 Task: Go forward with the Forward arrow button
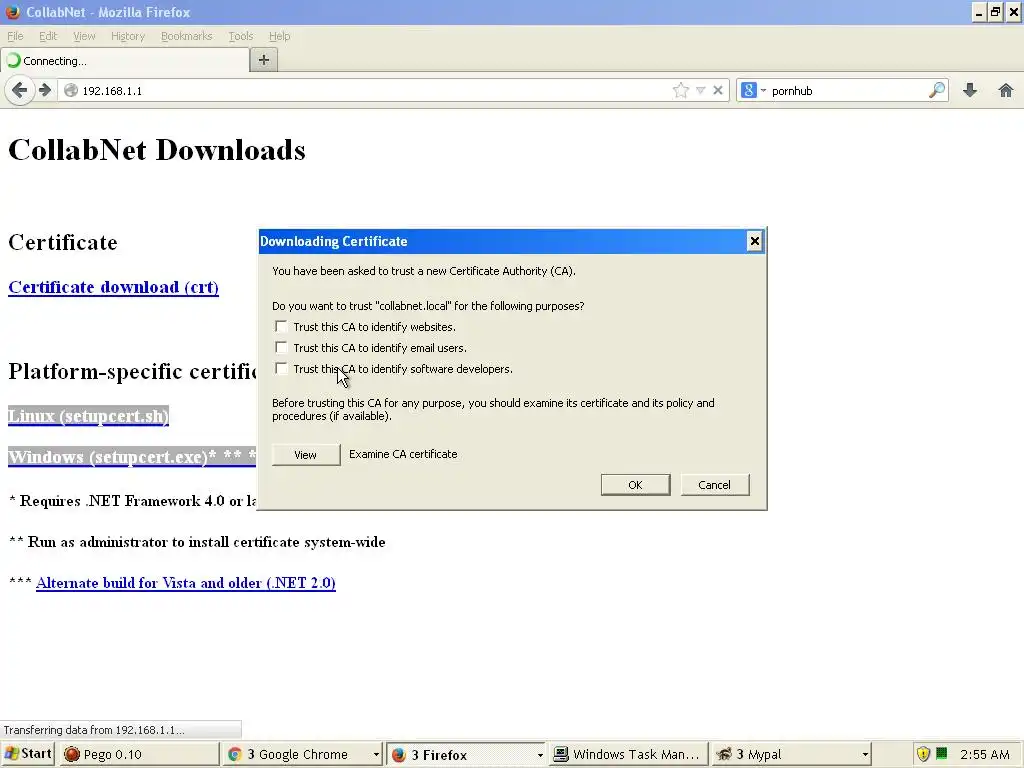44,90
